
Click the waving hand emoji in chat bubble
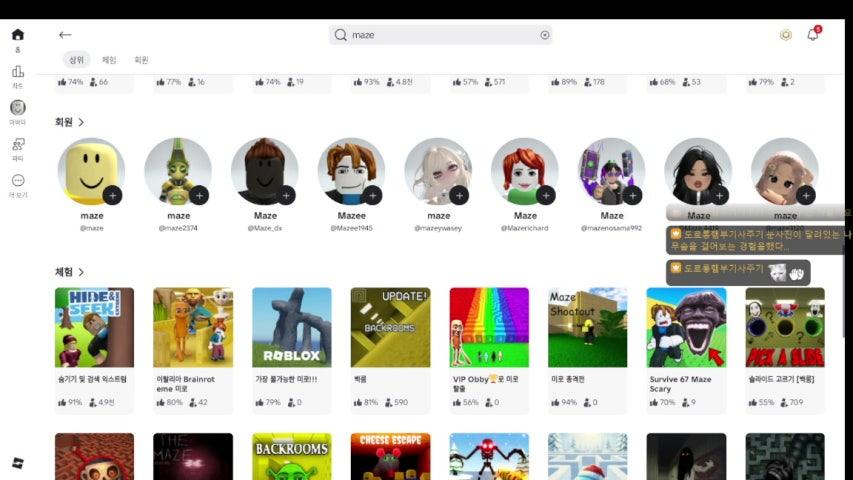tap(796, 274)
